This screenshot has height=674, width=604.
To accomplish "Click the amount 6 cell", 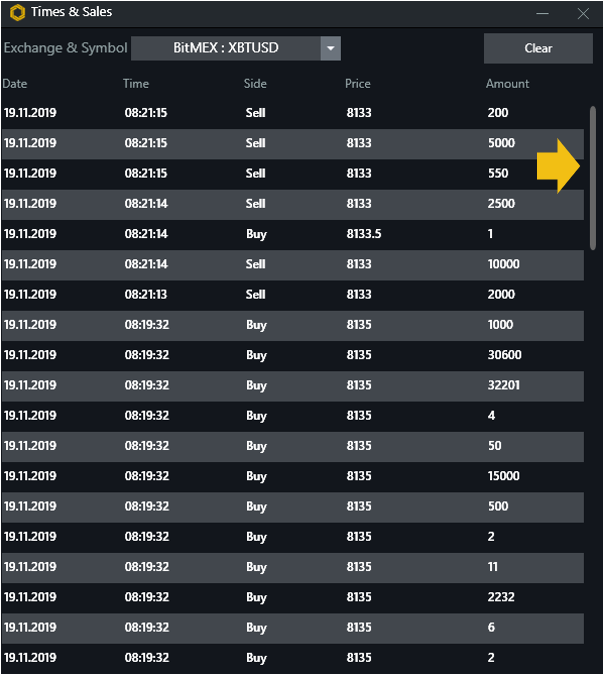I will point(491,627).
